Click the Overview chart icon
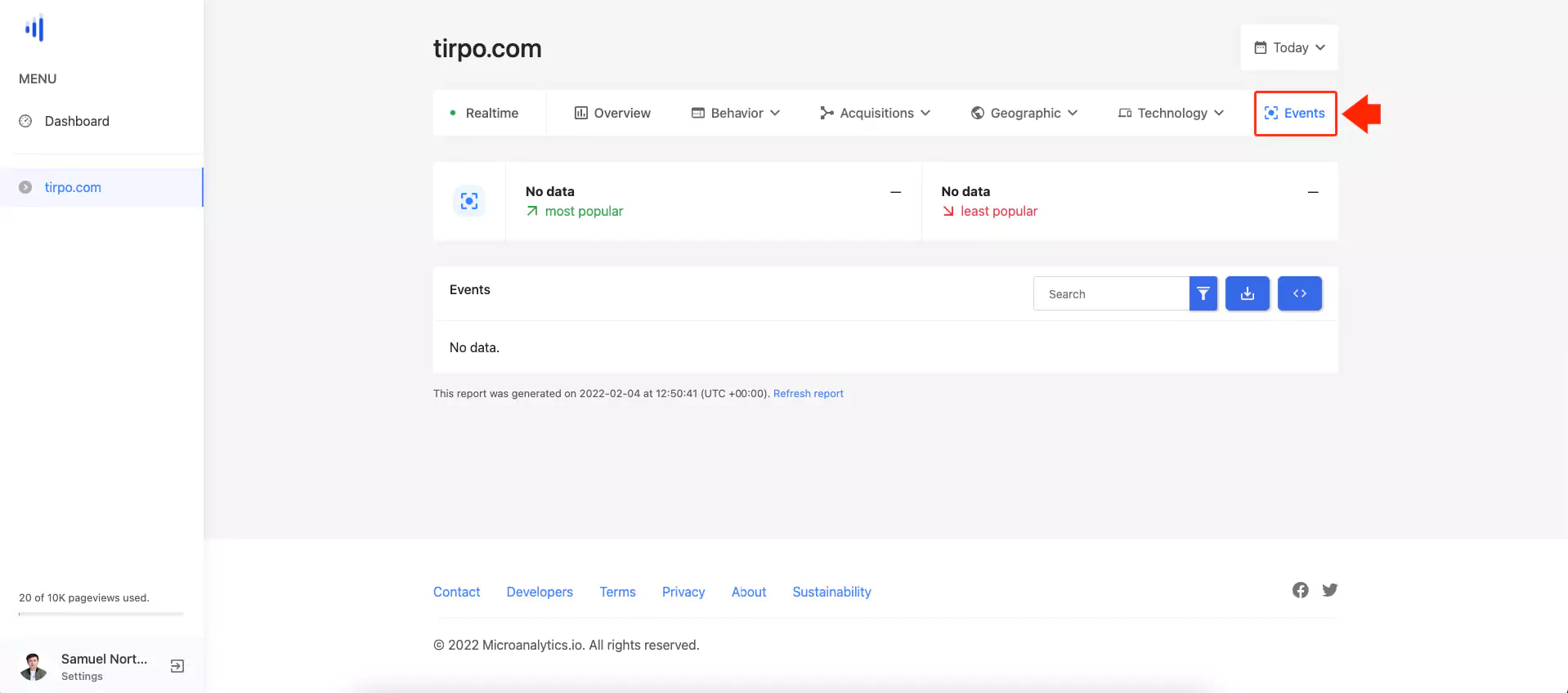The image size is (1568, 693). [581, 113]
